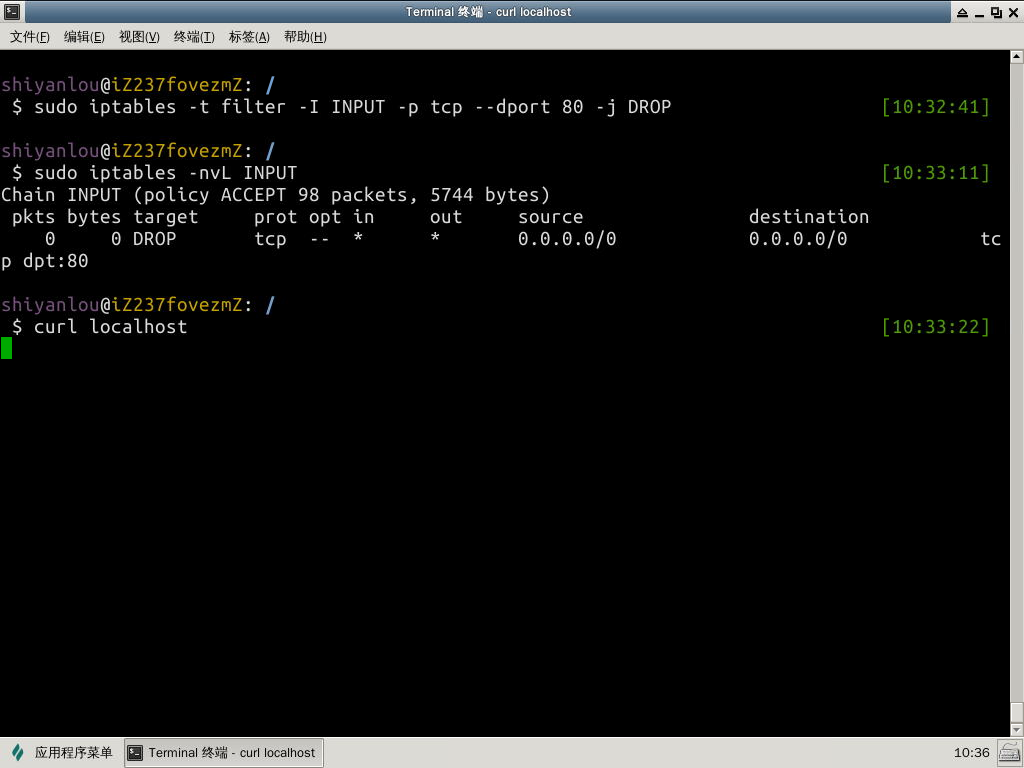The height and width of the screenshot is (768, 1024).
Task: Open the 视图(V) menu
Action: point(139,37)
